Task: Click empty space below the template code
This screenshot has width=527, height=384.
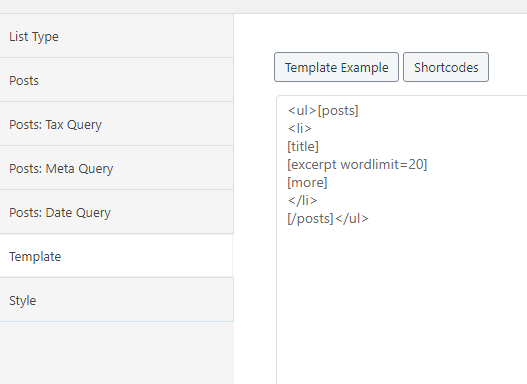Action: (x=402, y=302)
